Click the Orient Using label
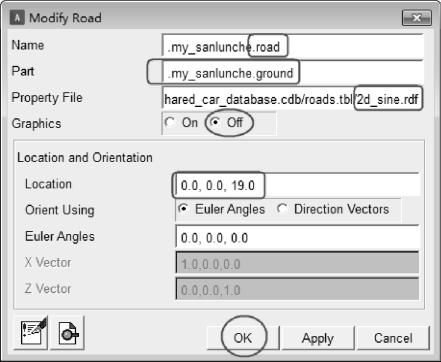 [60, 210]
